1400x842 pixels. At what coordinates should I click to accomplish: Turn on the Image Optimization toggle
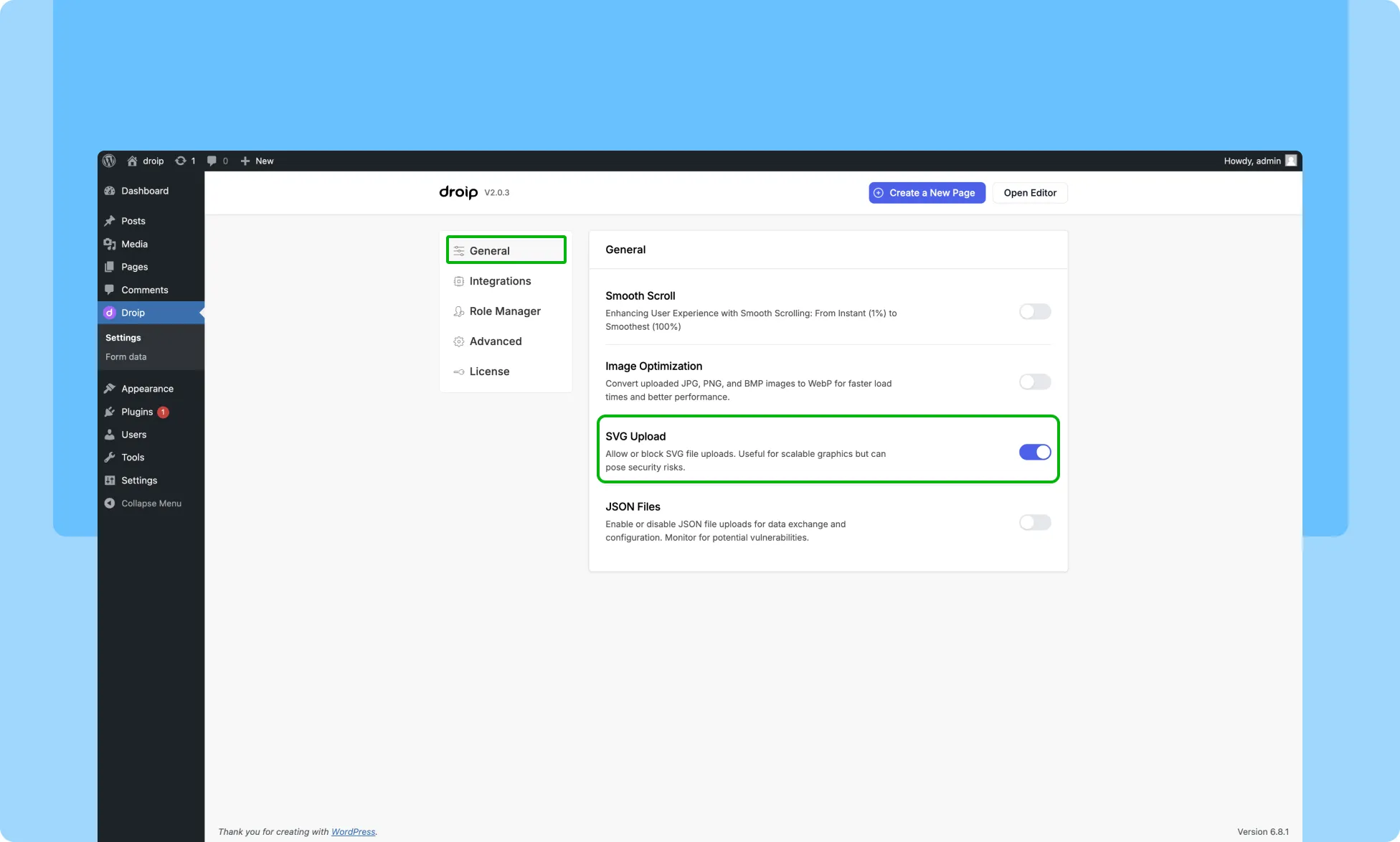click(1035, 382)
